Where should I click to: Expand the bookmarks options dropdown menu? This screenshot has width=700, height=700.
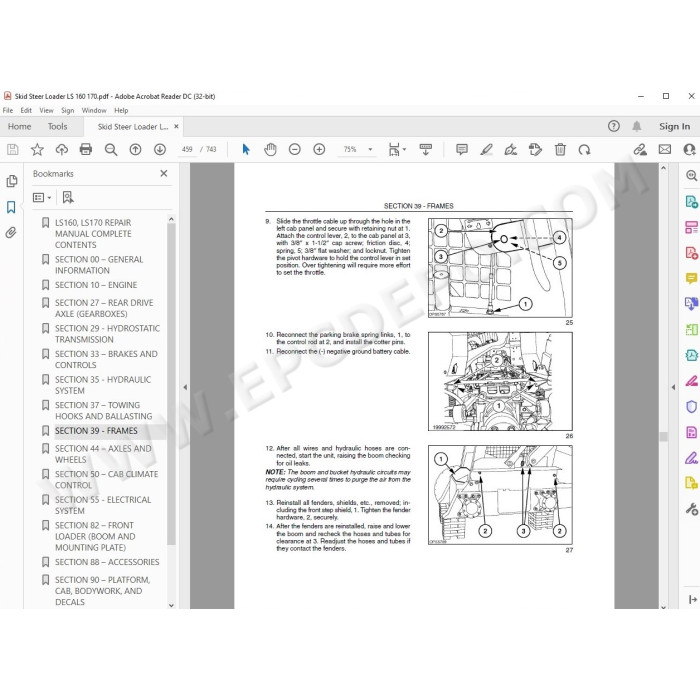(42, 197)
